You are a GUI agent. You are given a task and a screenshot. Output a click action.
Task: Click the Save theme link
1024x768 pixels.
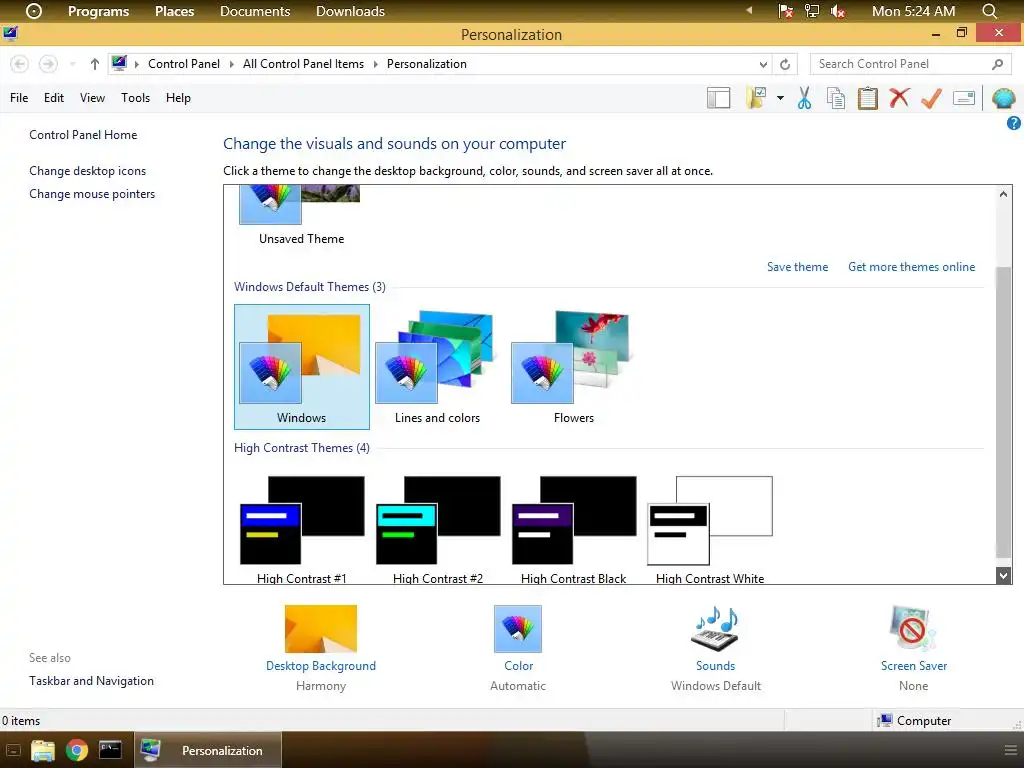(797, 266)
